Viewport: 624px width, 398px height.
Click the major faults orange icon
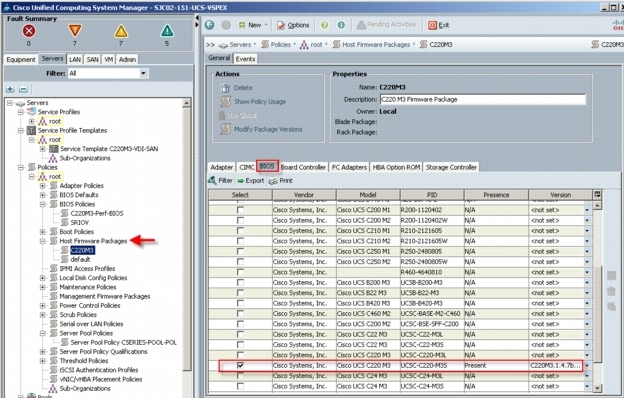click(75, 31)
